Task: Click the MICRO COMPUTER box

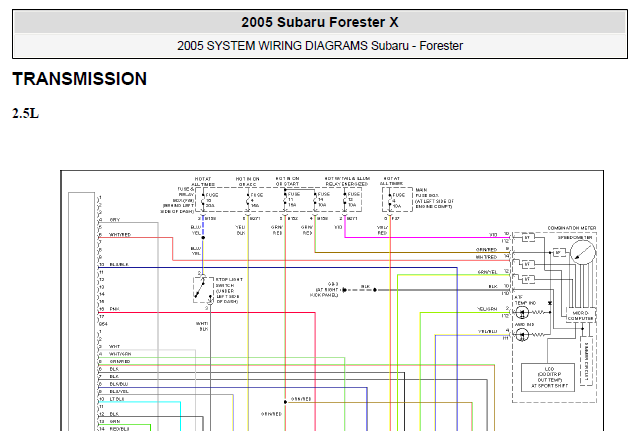Action: 580,315
